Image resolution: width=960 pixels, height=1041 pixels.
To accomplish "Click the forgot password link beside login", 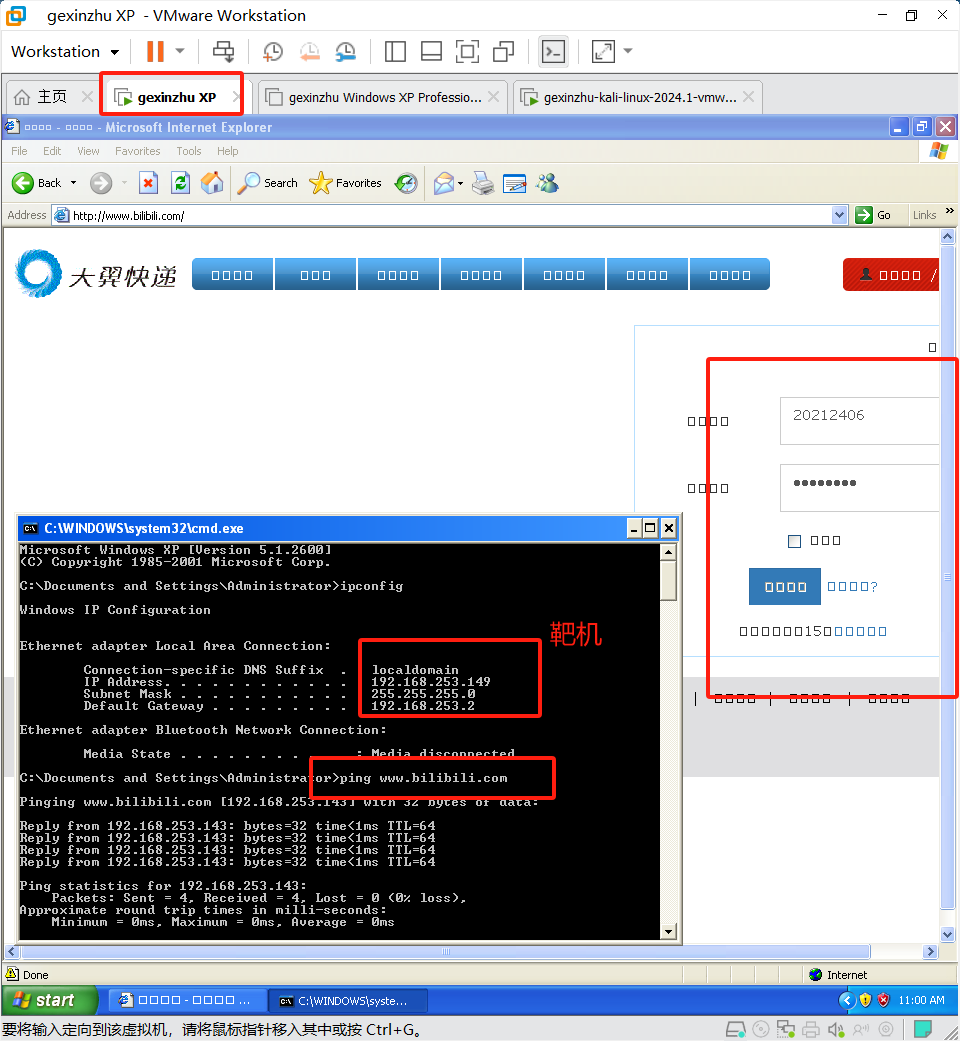I will click(852, 586).
